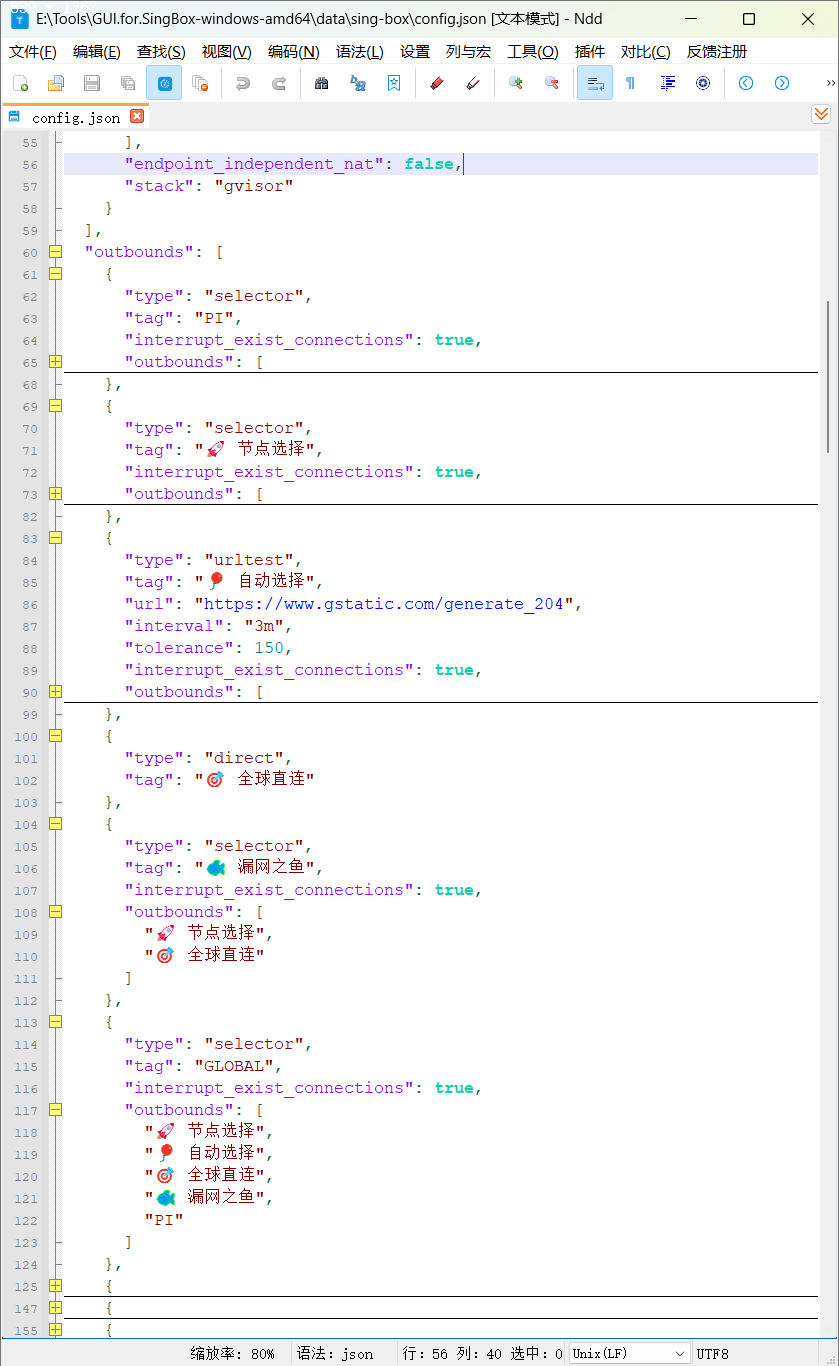
Task: Expand the folded outbounds at line 65
Action: click(55, 362)
